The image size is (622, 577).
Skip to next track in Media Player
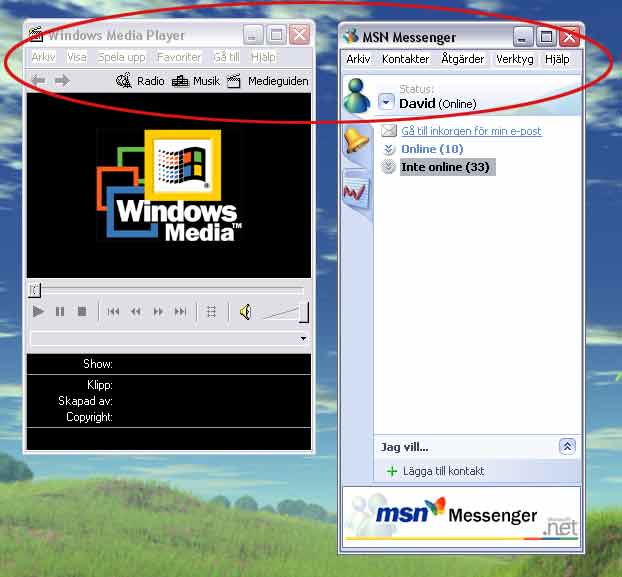(x=180, y=312)
